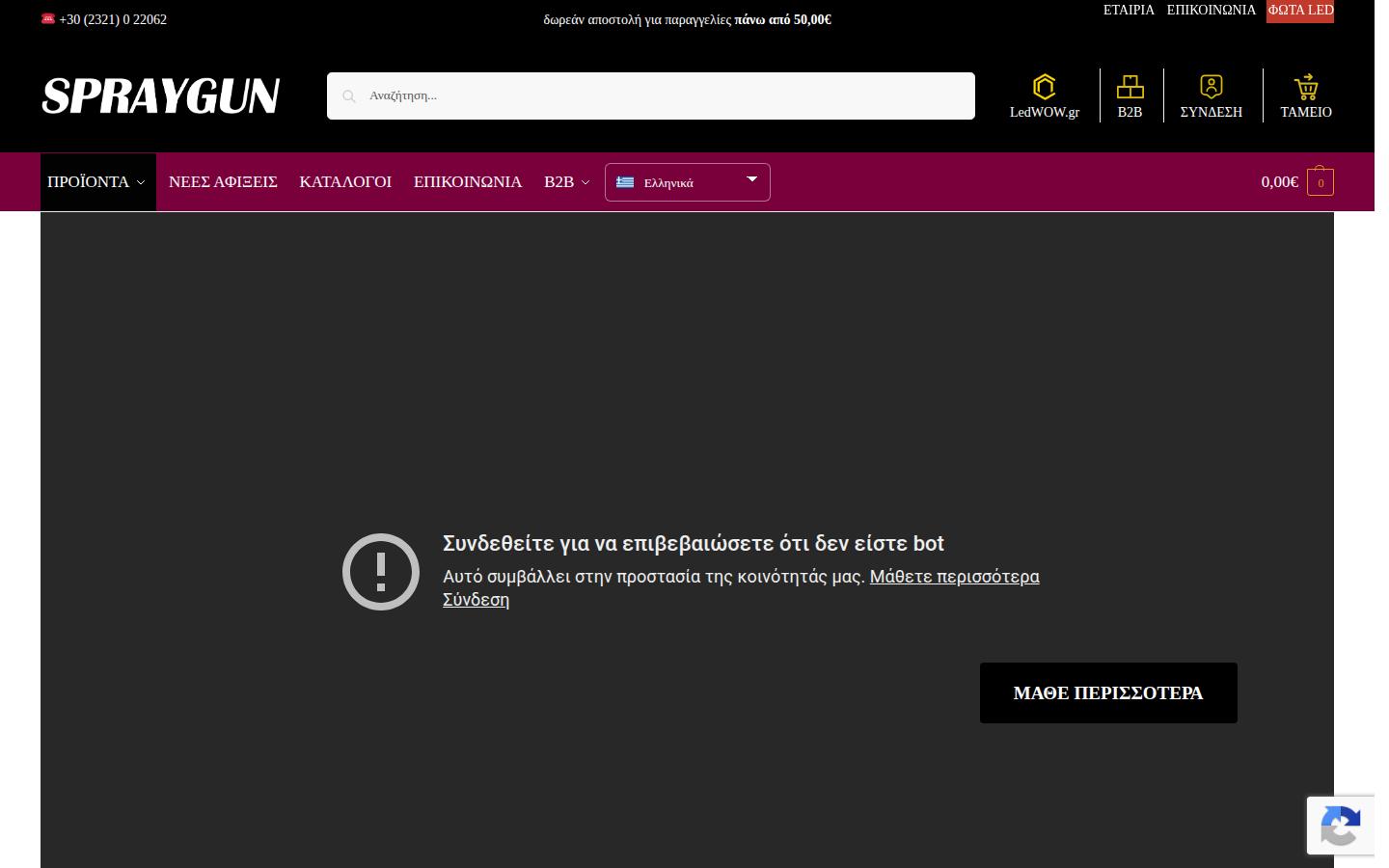Open LedWOW.gr hexagon icon
Image resolution: width=1389 pixels, height=868 pixels.
(1044, 87)
